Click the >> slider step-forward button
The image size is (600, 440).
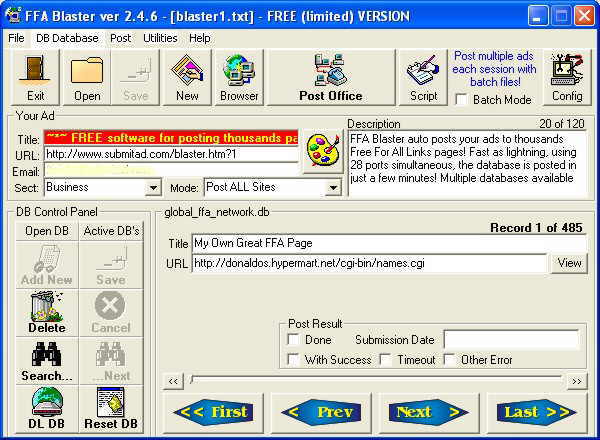point(577,381)
